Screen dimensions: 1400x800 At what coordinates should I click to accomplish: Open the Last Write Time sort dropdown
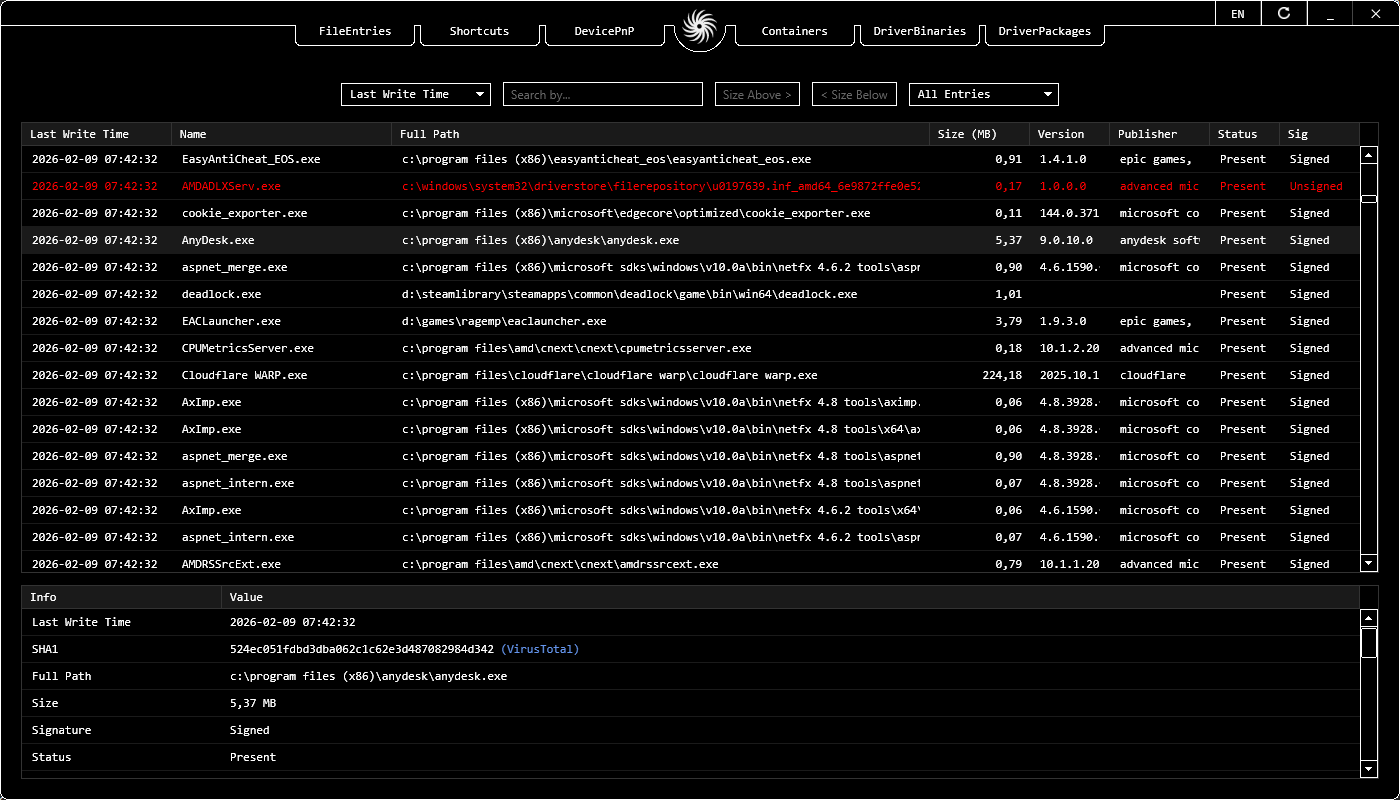[415, 93]
